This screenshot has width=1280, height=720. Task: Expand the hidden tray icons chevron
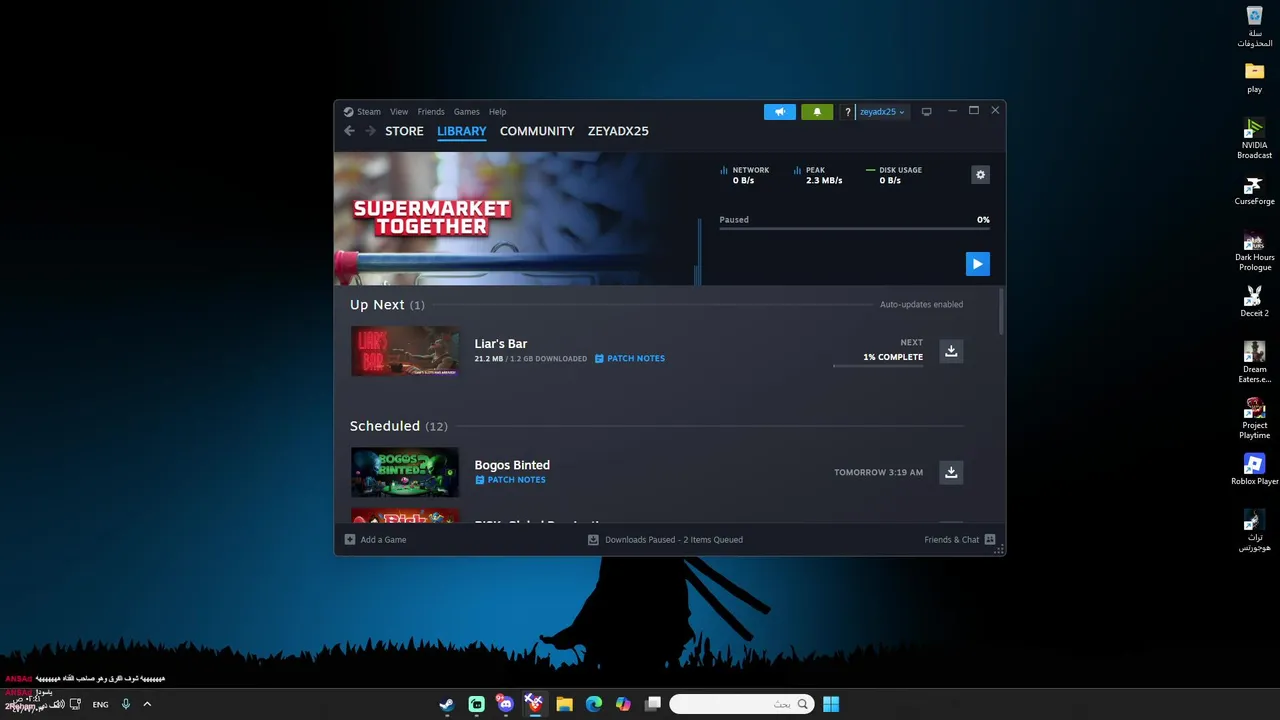(x=147, y=704)
